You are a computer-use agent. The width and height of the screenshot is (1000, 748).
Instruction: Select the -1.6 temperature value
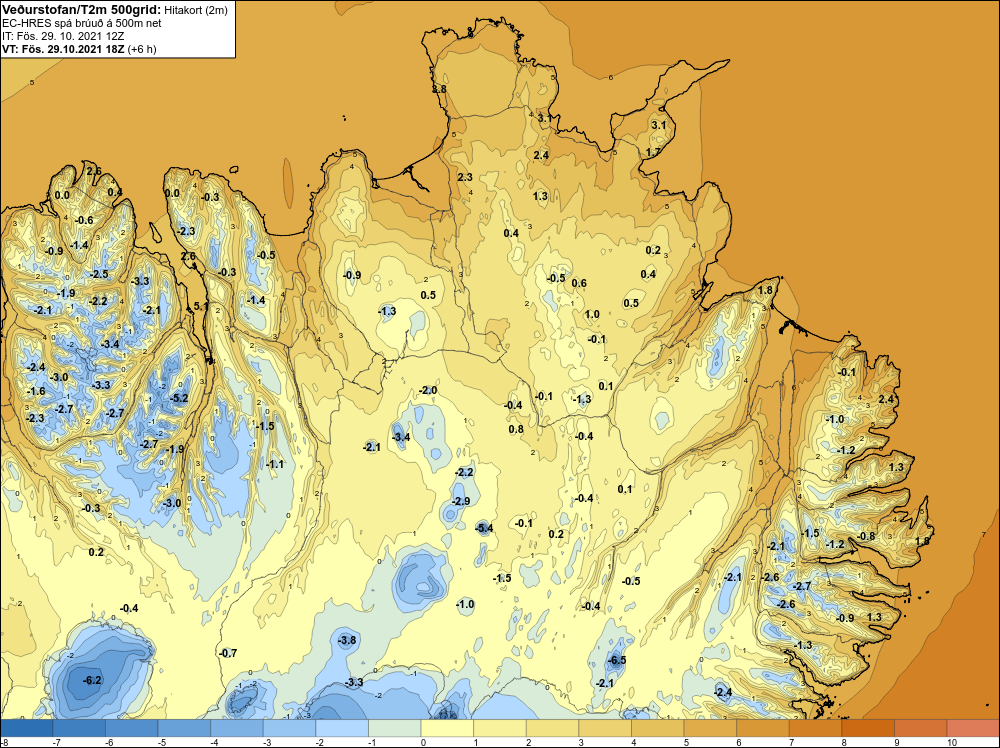[x=36, y=392]
